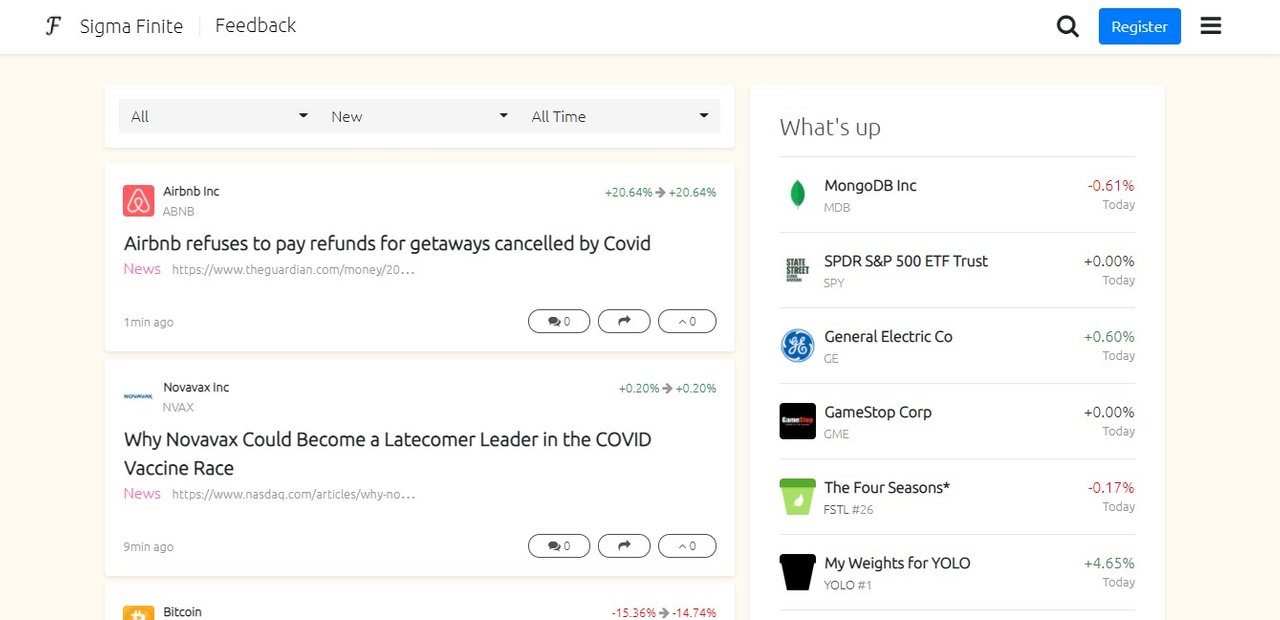Open SPDR S&P 500 ETF Trust entry
The image size is (1280, 620).
[906, 261]
